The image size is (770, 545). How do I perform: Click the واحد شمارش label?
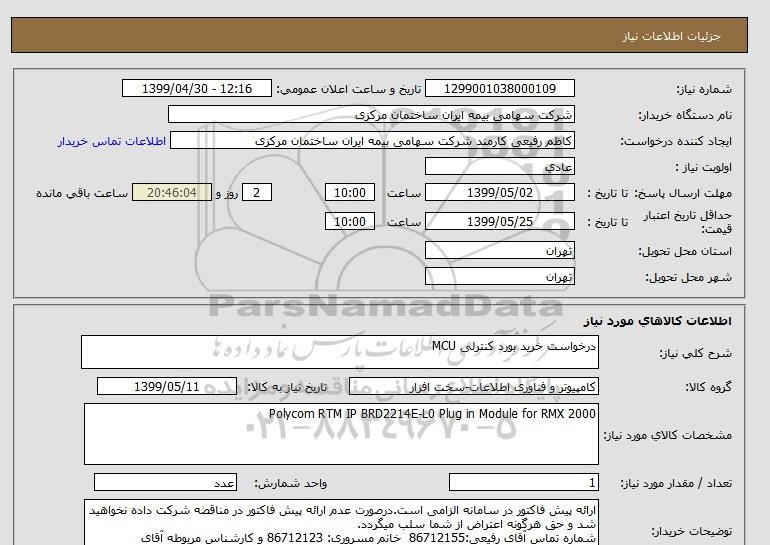click(290, 483)
